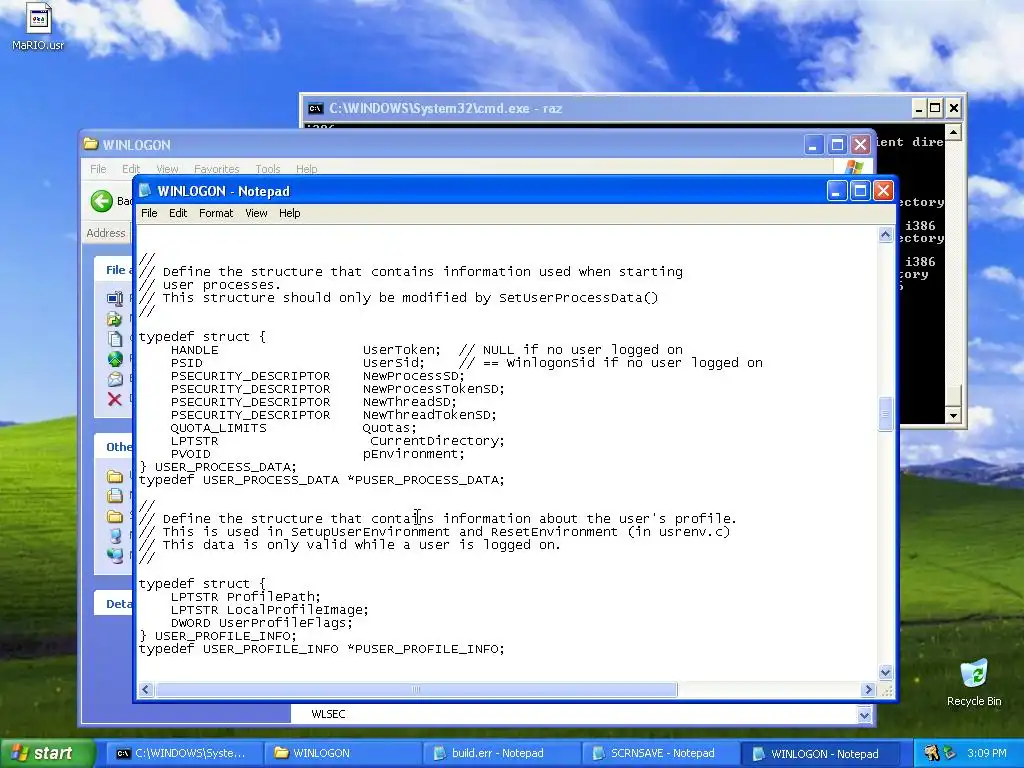Click the My Documents icon under Other Places

click(x=115, y=496)
